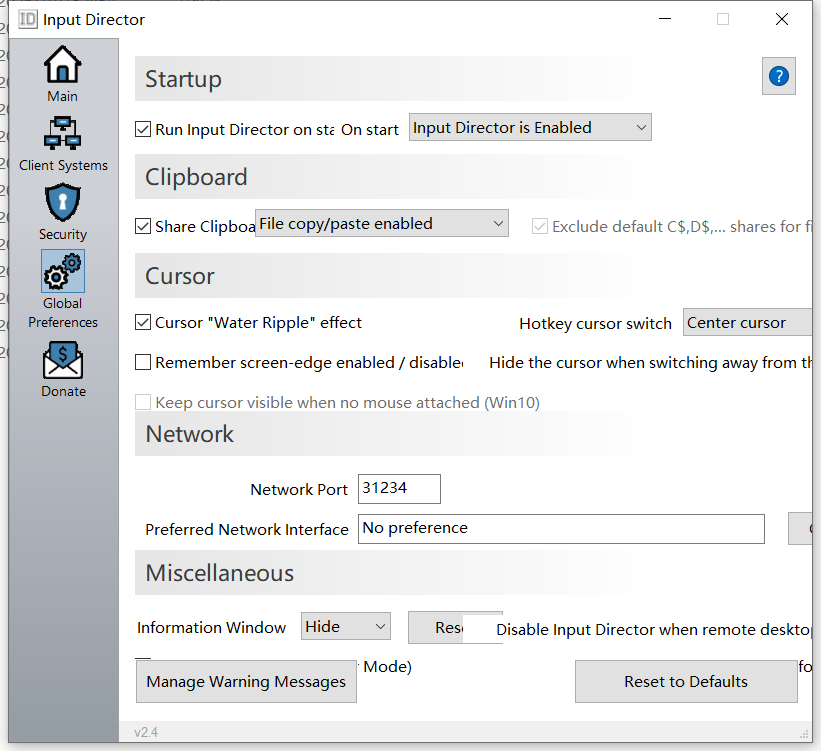
Task: Click the blue help question mark icon
Action: tap(779, 76)
